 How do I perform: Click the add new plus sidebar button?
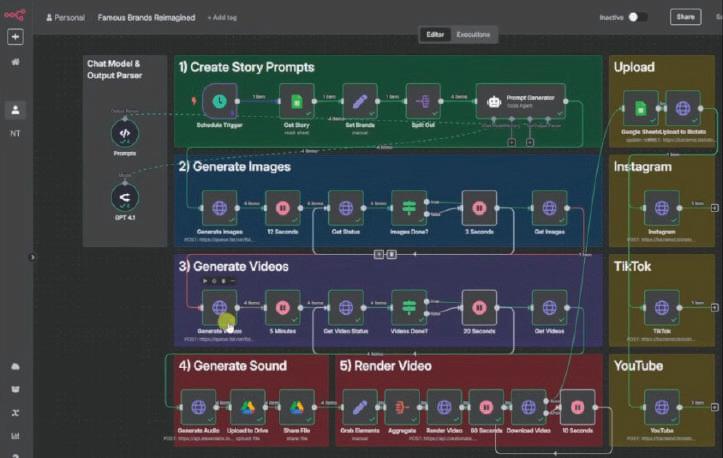coord(15,37)
